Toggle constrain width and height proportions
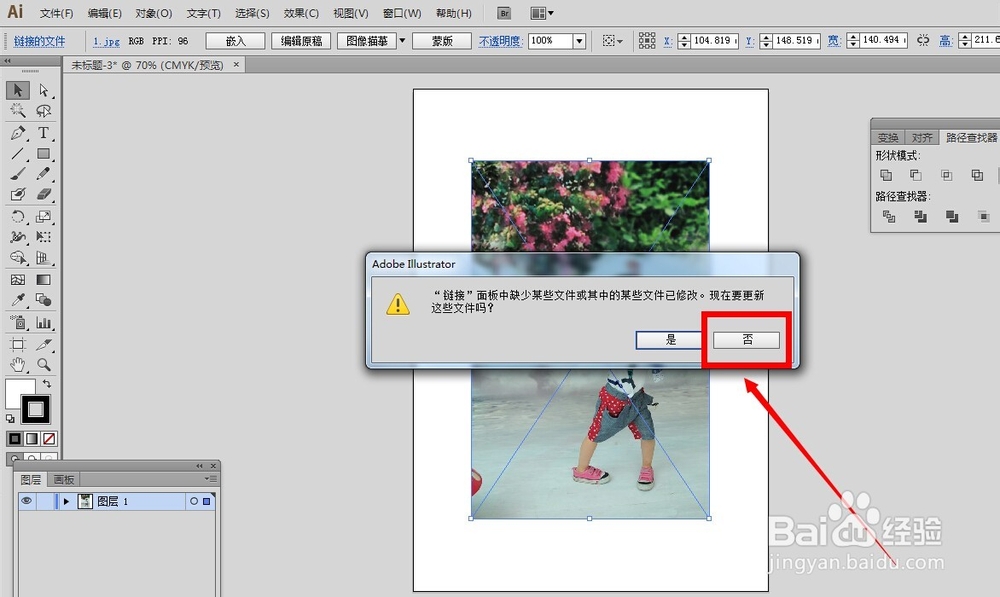This screenshot has width=1000, height=597. click(923, 40)
